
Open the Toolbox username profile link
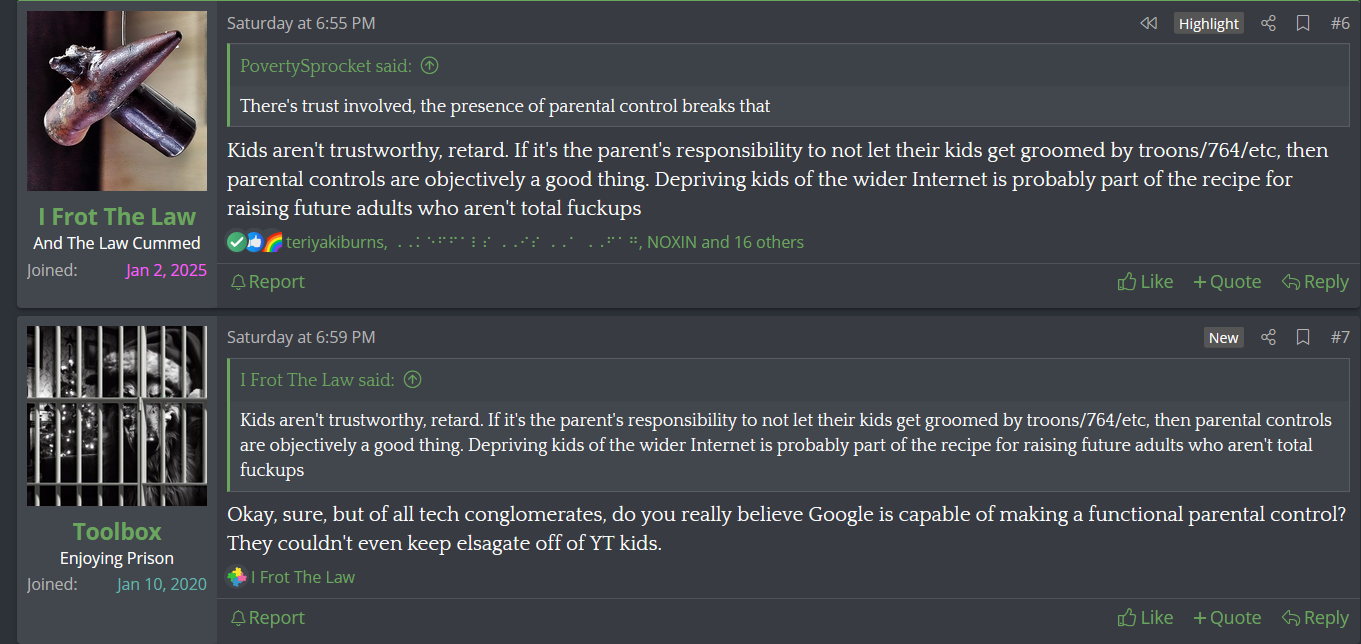coord(117,531)
